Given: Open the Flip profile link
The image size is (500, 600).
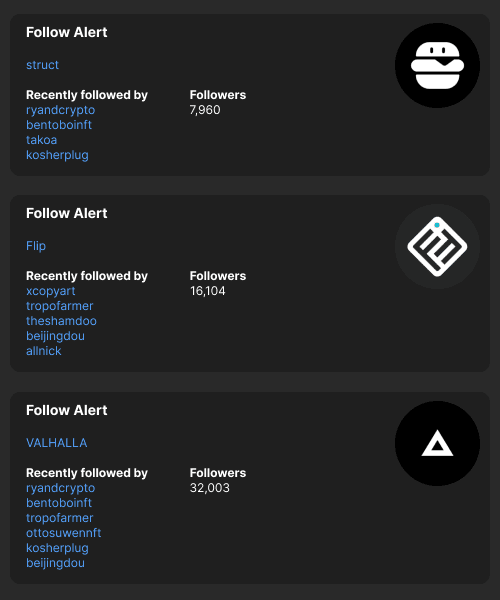Looking at the screenshot, I should coord(36,246).
